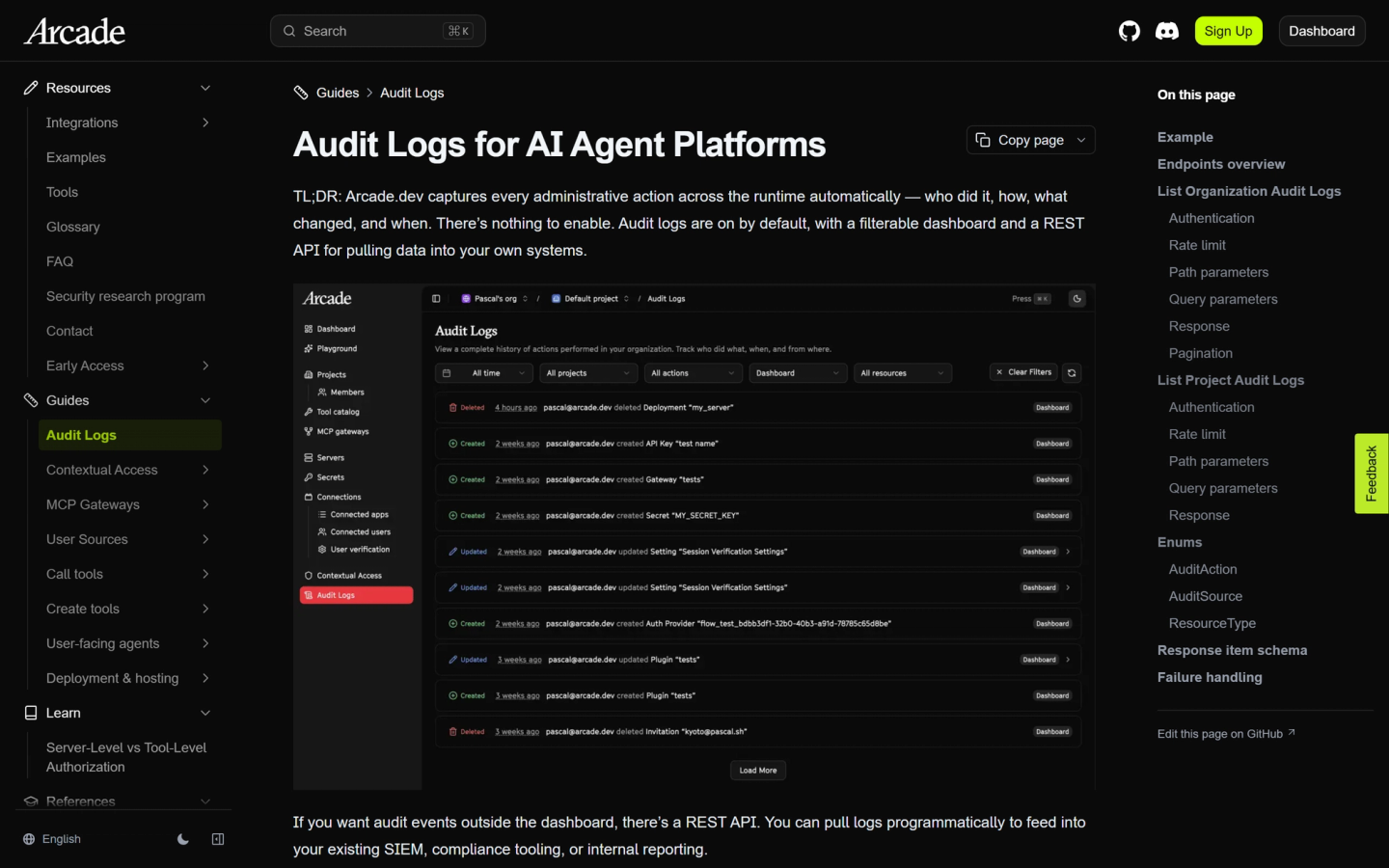Focus the Search input field
This screenshot has width=1389, height=868.
click(378, 31)
